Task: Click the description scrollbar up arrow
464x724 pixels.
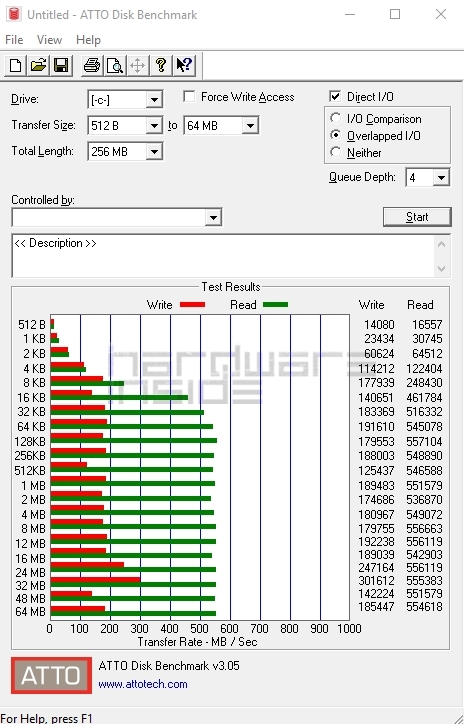Action: pyautogui.click(x=441, y=243)
